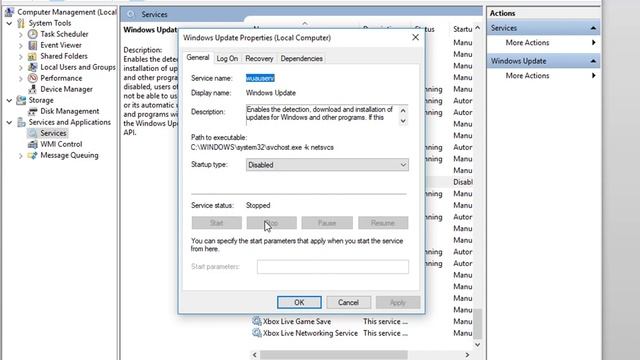Viewport: 640px width, 360px height.
Task: Click the services list horizontal scrollbar thumb
Action: click(x=334, y=355)
